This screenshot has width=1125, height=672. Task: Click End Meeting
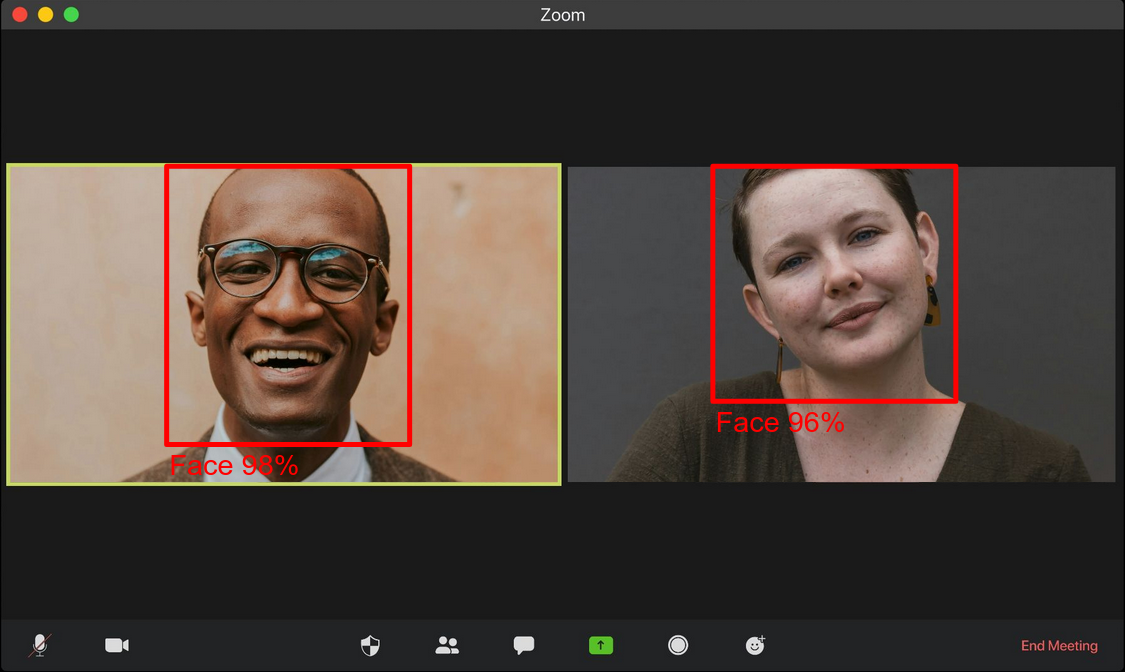tap(1058, 645)
